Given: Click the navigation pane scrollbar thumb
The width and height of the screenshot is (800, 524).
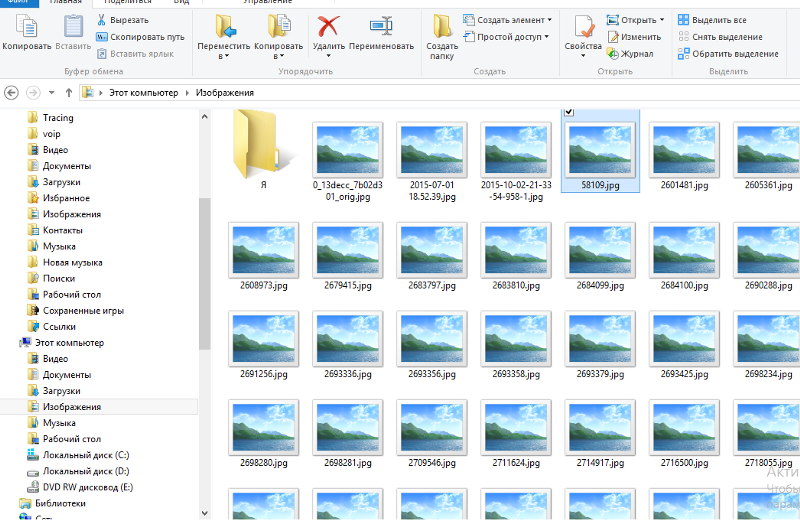Looking at the screenshot, I should click(205, 274).
